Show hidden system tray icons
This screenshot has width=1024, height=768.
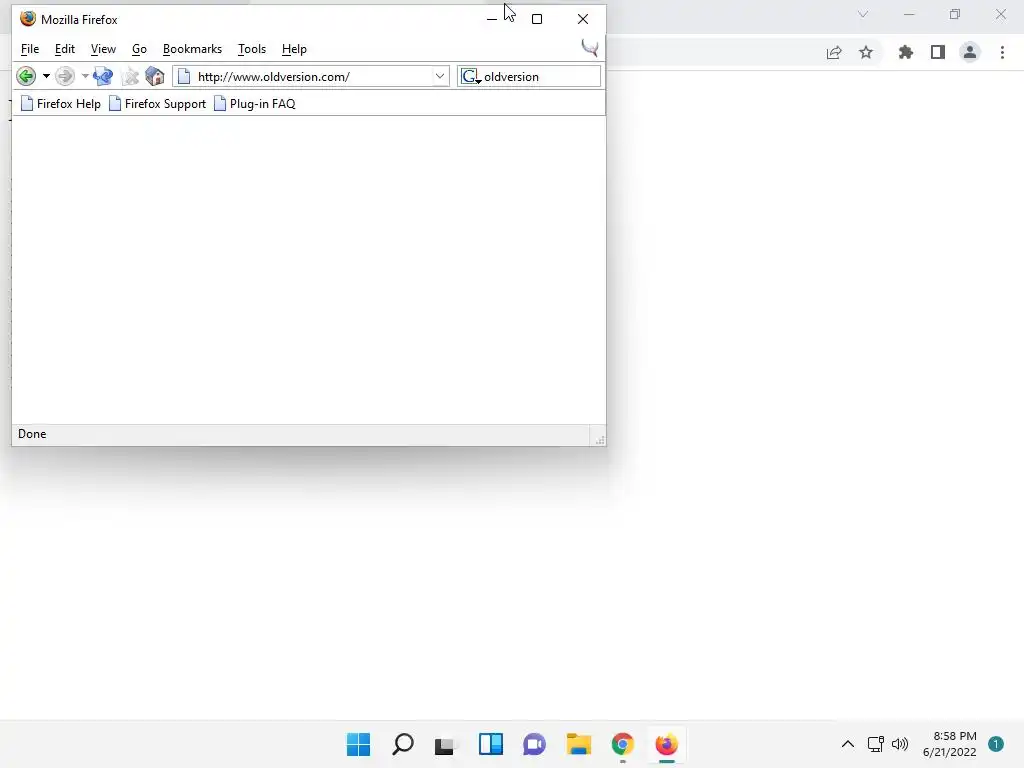point(848,744)
